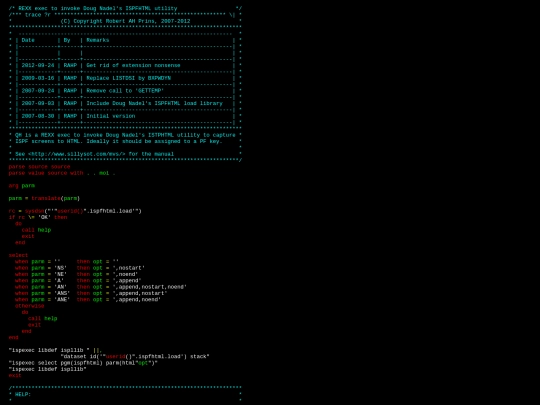
Task: Click the '(C) Copyright Robert AH Prins, 2007-2012' line
Action: click(125, 21)
